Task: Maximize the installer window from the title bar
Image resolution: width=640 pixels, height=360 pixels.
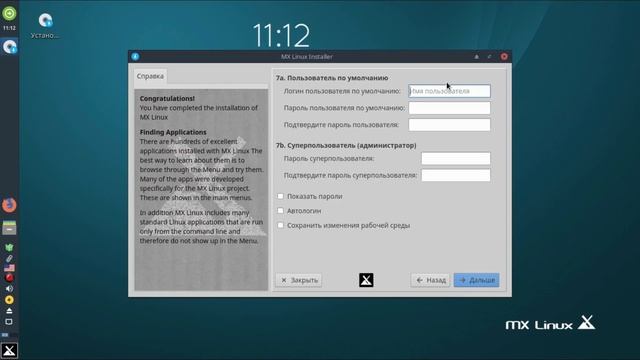Action: click(489, 57)
